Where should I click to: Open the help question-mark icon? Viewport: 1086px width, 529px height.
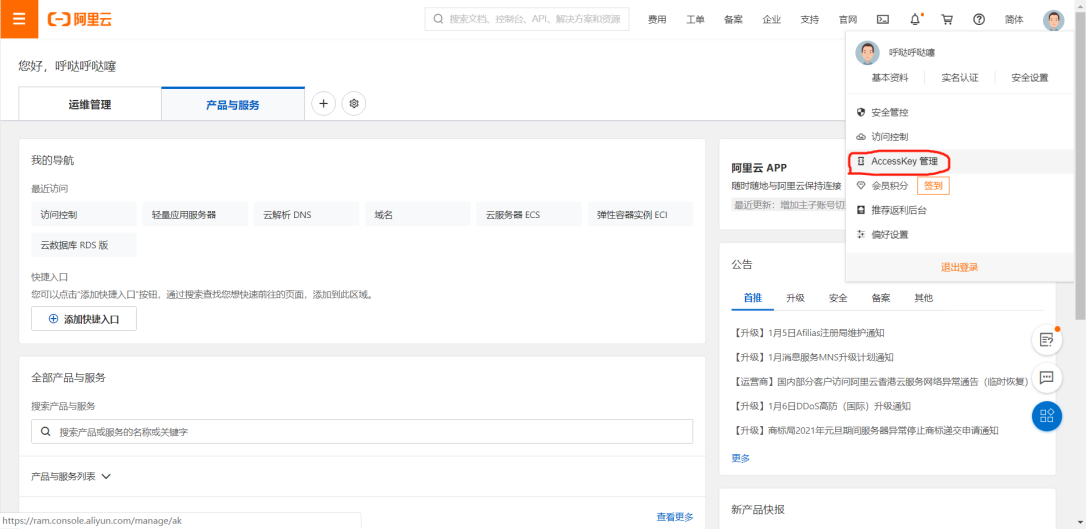[x=979, y=19]
